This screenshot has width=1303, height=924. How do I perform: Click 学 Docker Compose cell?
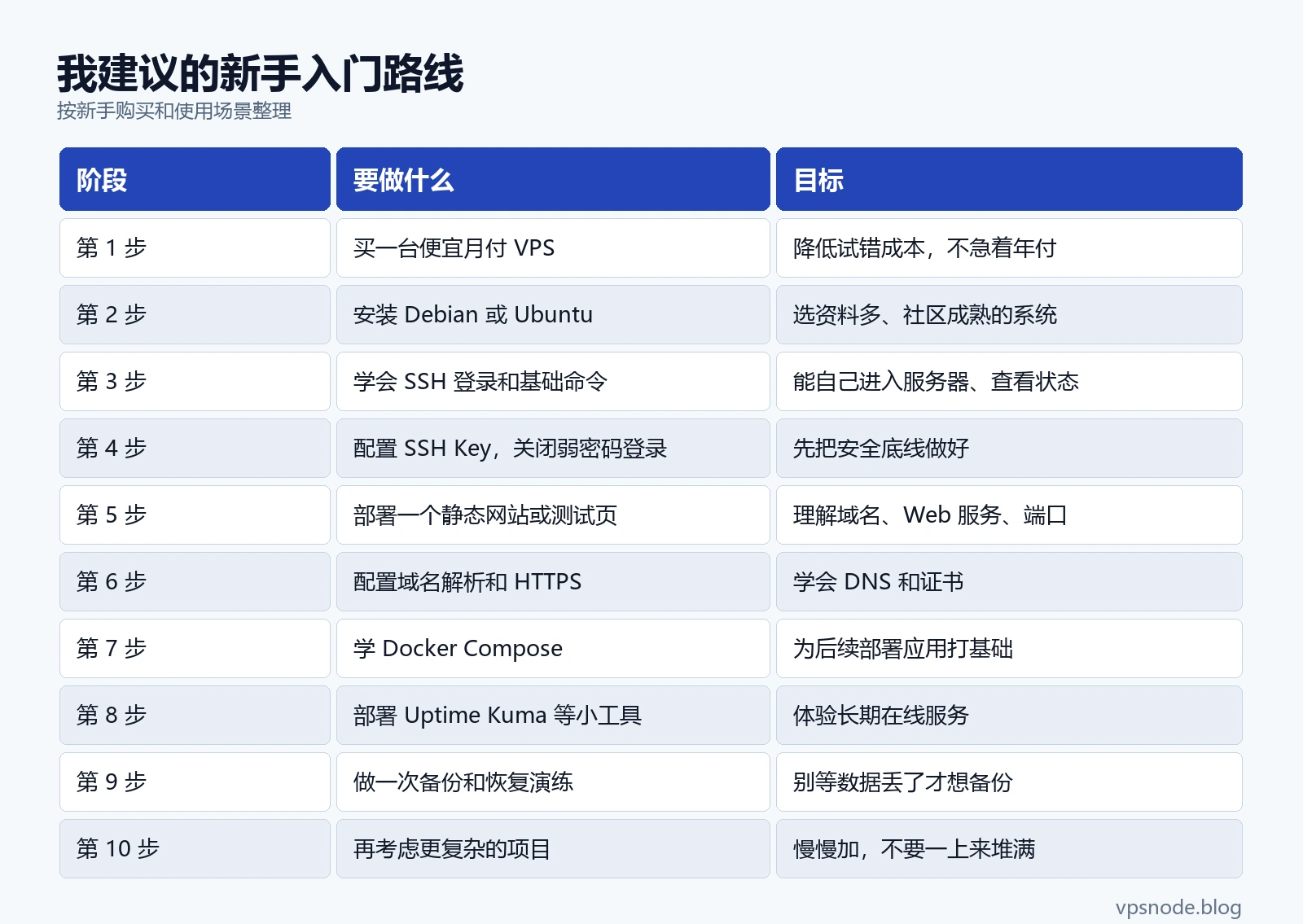(553, 648)
